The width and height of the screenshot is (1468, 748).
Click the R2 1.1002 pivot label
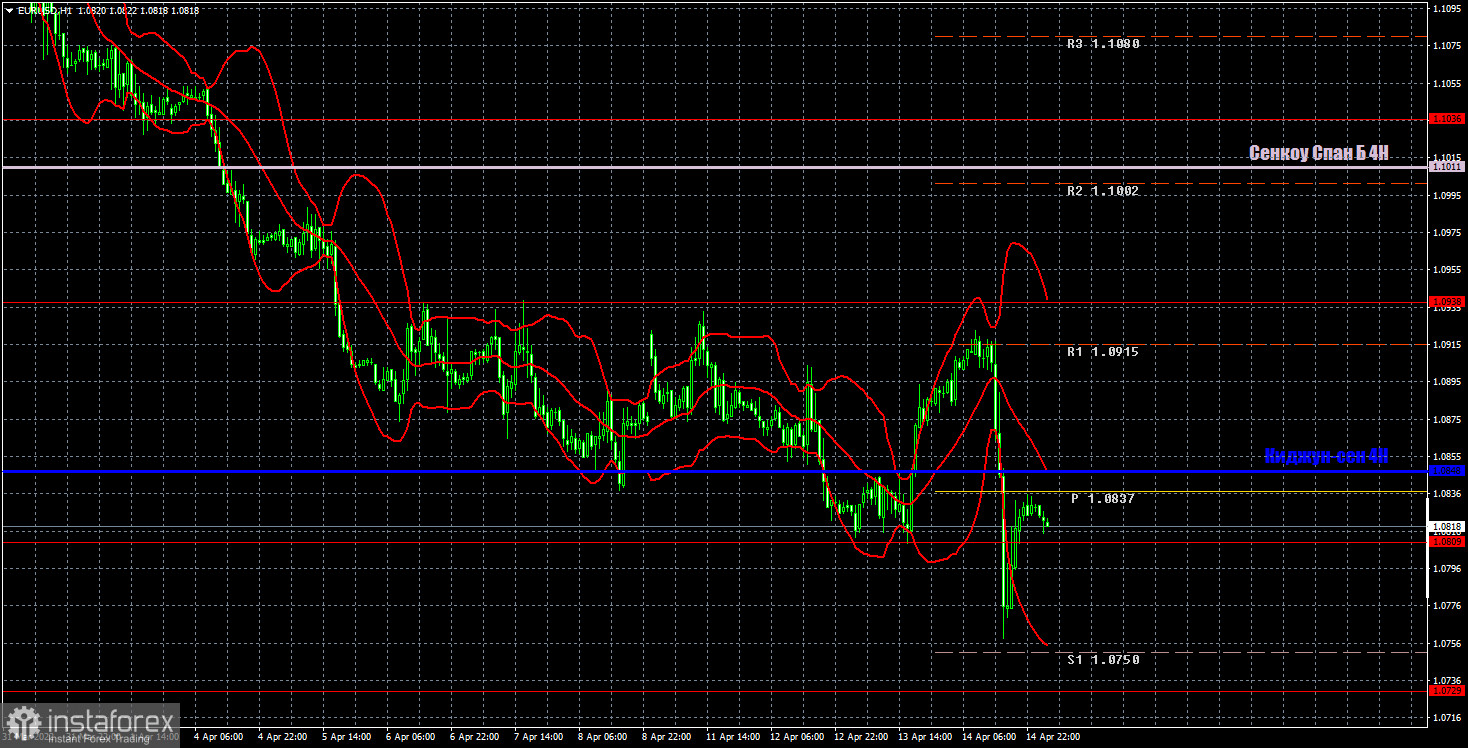pos(1103,190)
